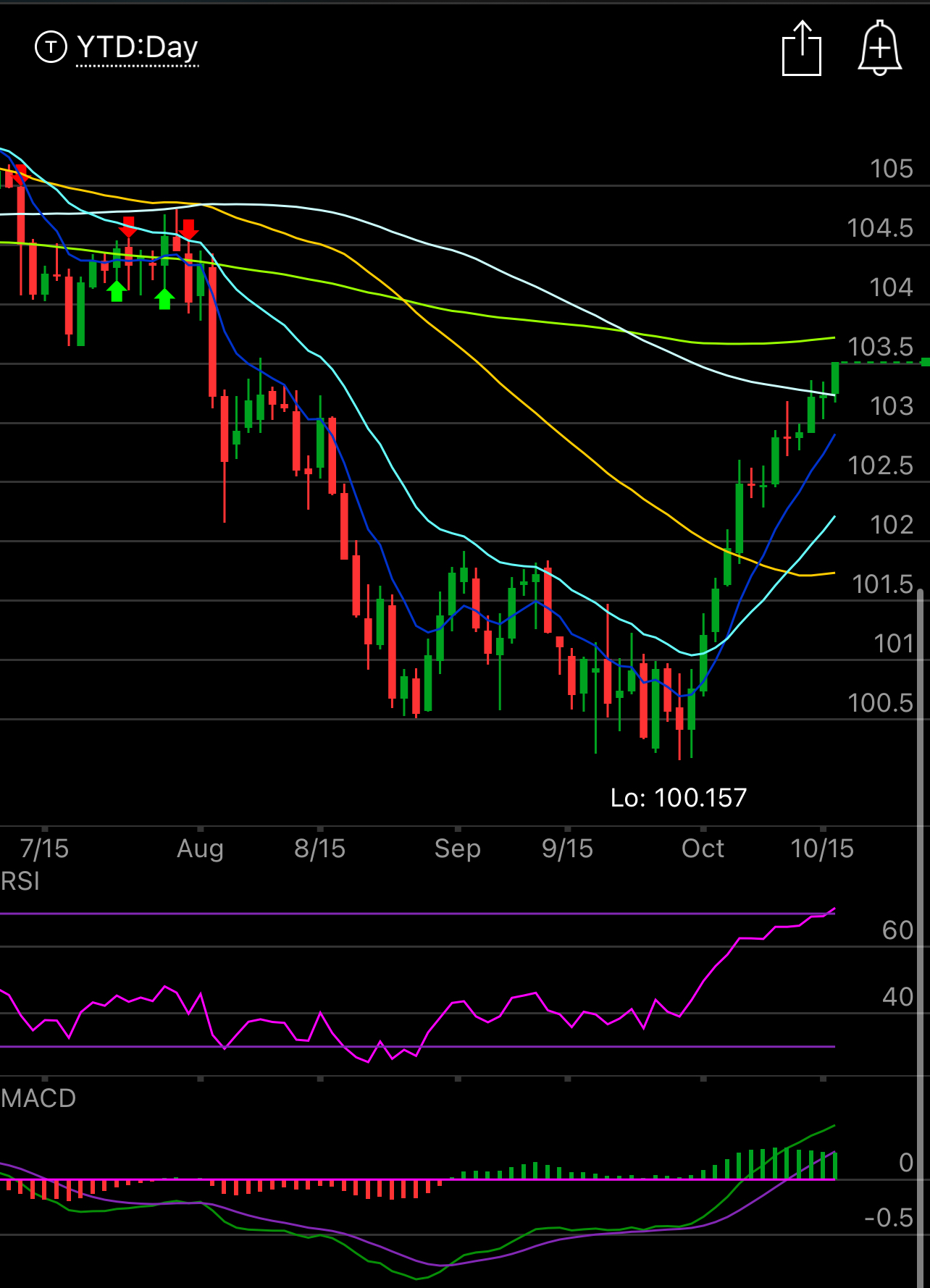The width and height of the screenshot is (930, 1288).
Task: Tap the circled T timeframe icon
Action: click(x=51, y=48)
